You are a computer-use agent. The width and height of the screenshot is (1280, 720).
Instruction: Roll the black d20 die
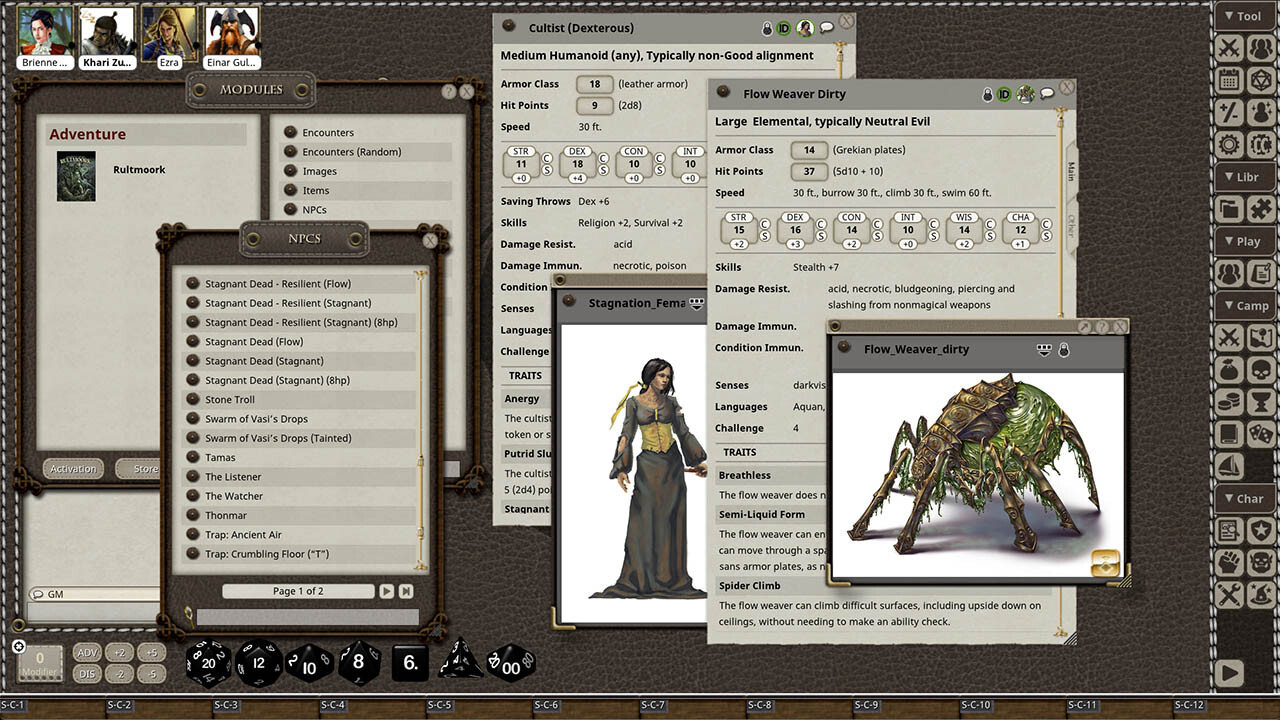pyautogui.click(x=208, y=662)
